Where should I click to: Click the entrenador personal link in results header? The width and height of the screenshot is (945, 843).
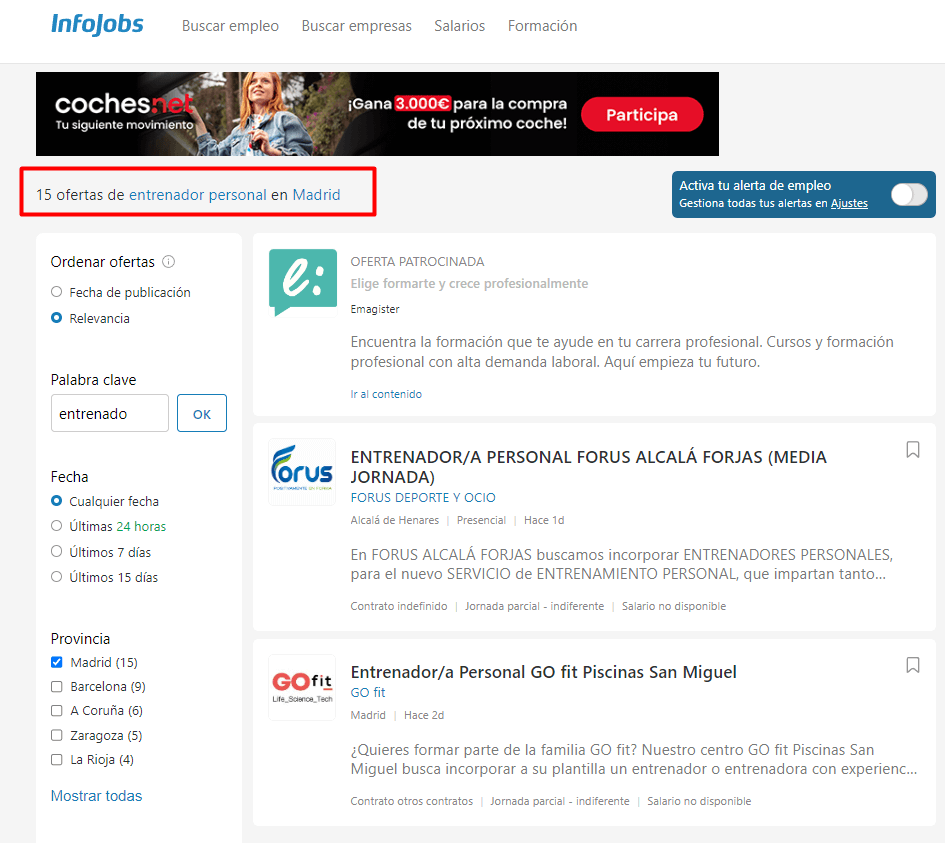pos(198,195)
